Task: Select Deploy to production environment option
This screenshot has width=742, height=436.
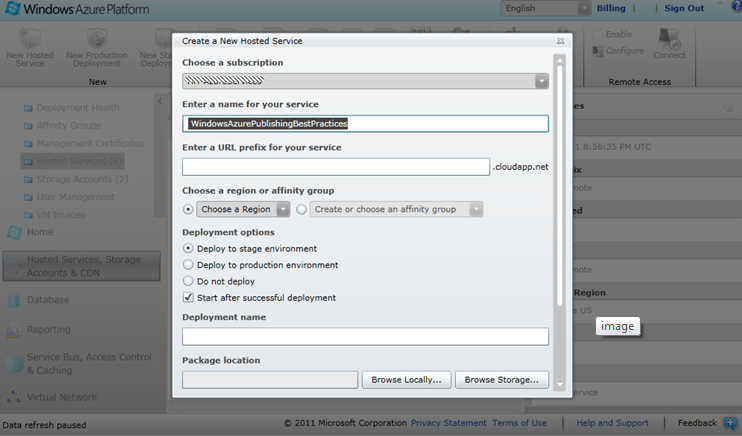Action: pyautogui.click(x=188, y=265)
